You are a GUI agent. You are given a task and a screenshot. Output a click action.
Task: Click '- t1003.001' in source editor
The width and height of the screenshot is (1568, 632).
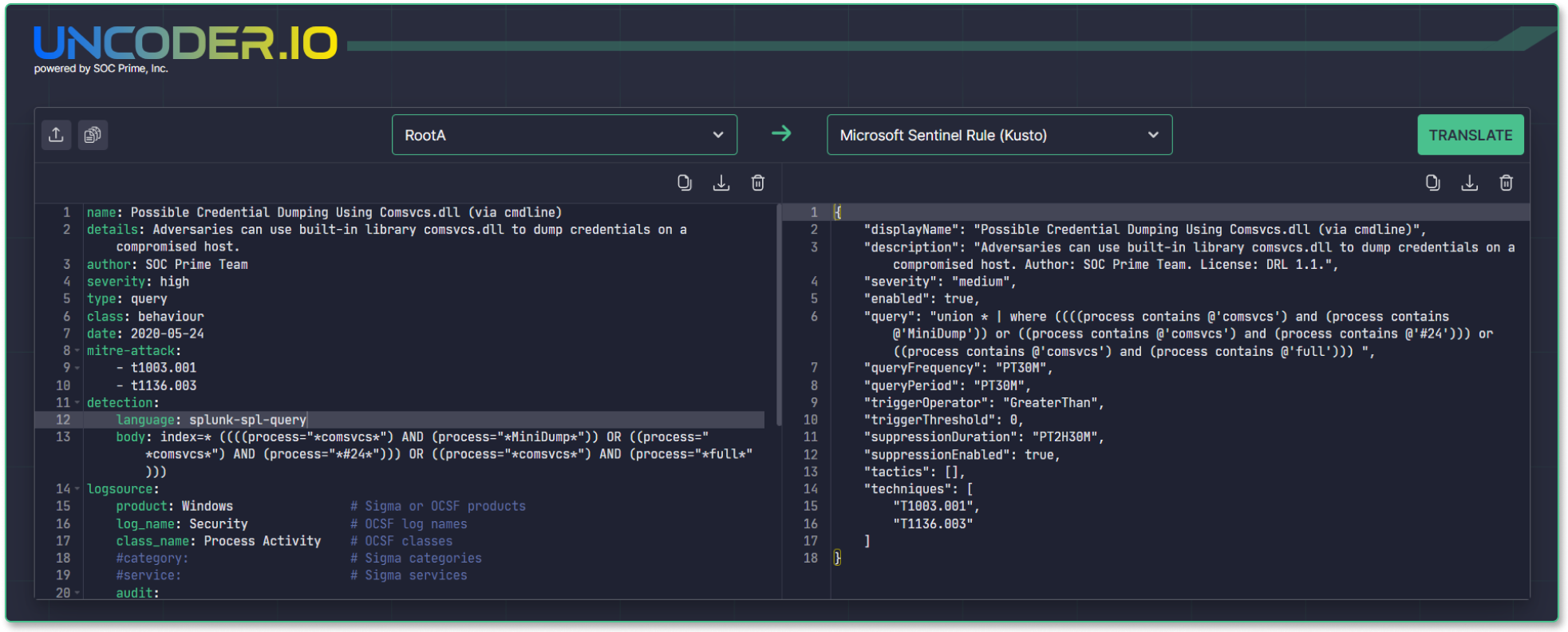pos(156,368)
